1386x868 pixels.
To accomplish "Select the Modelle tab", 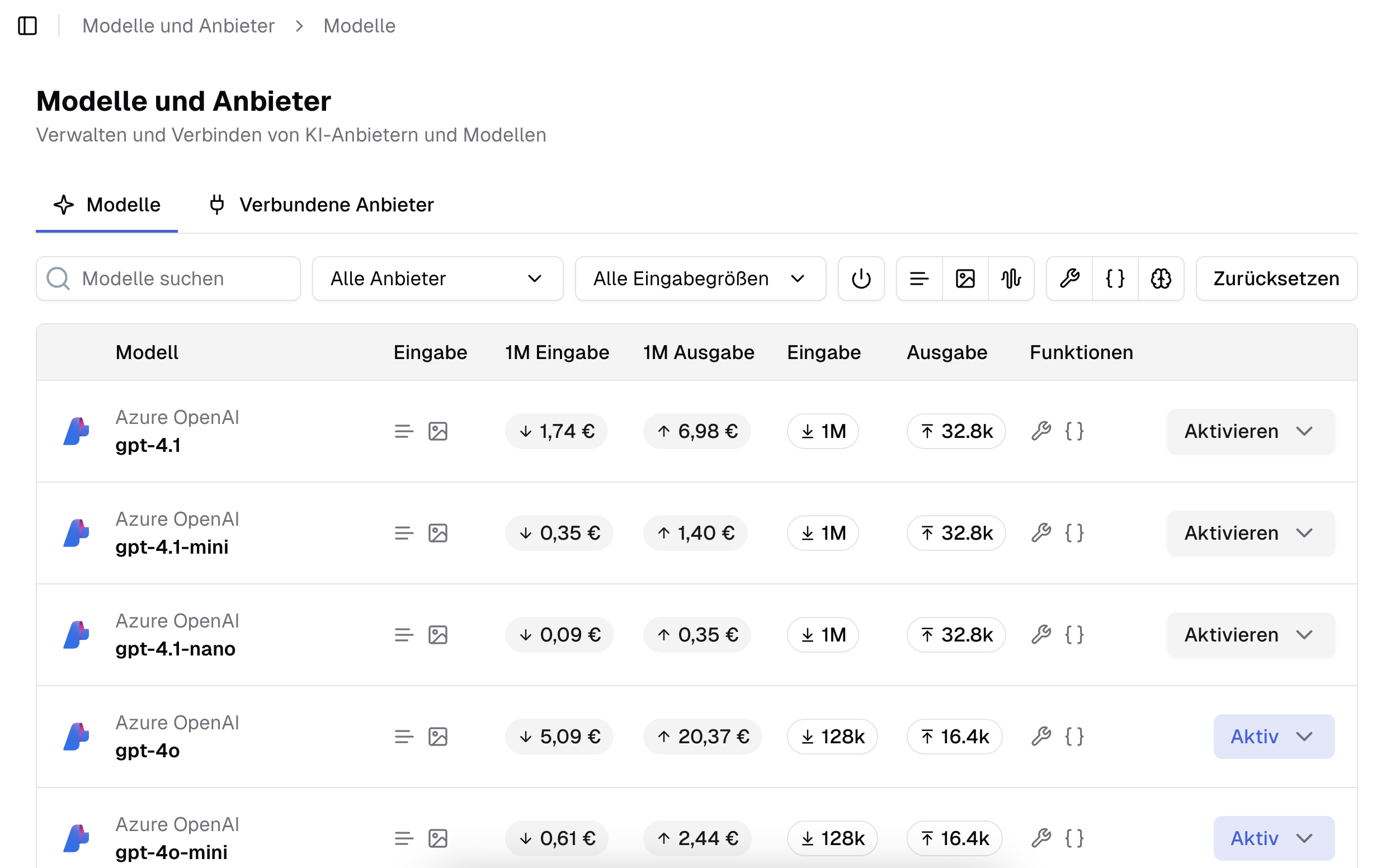I will [x=107, y=205].
